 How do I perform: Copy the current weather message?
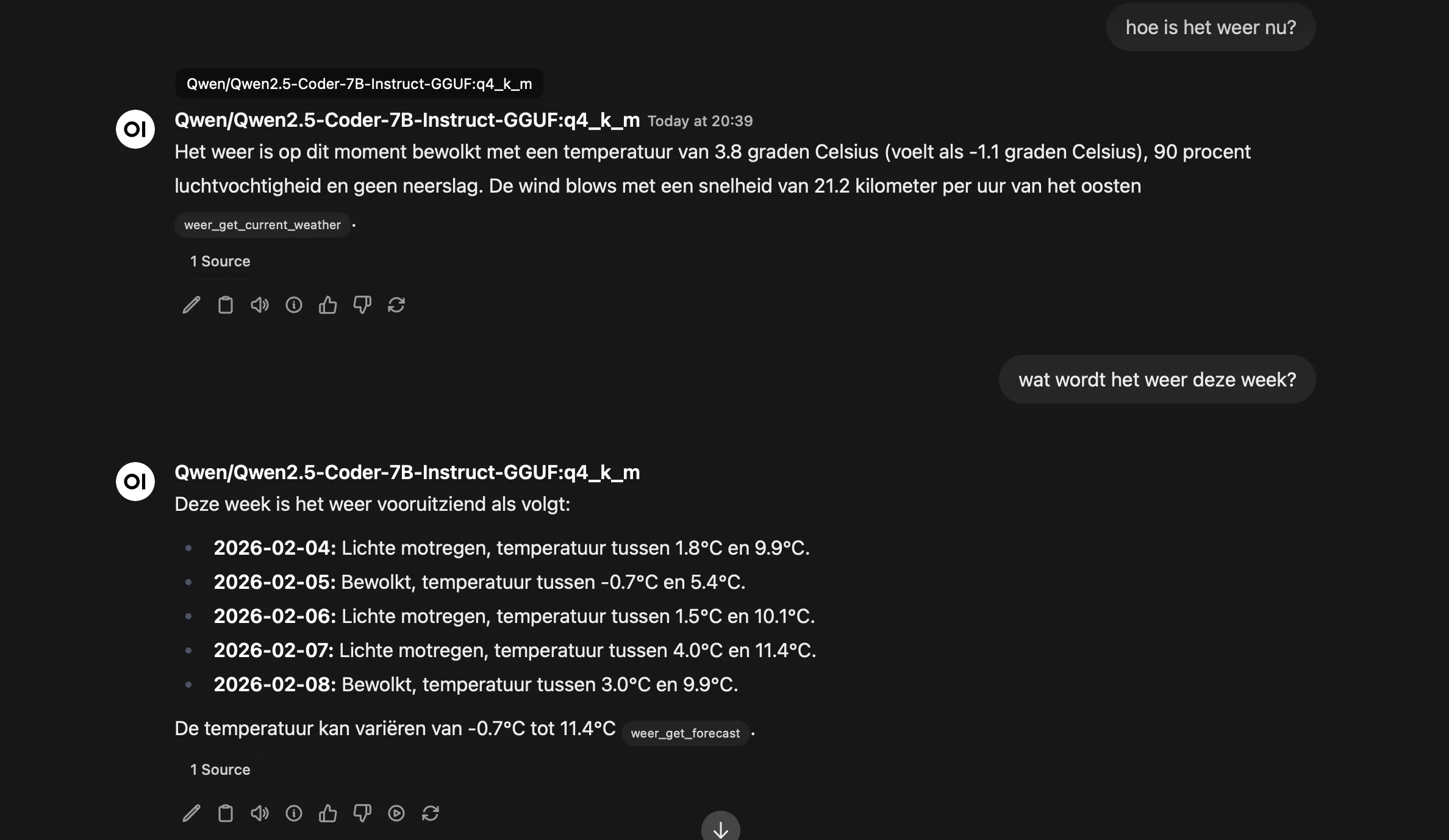click(x=225, y=305)
